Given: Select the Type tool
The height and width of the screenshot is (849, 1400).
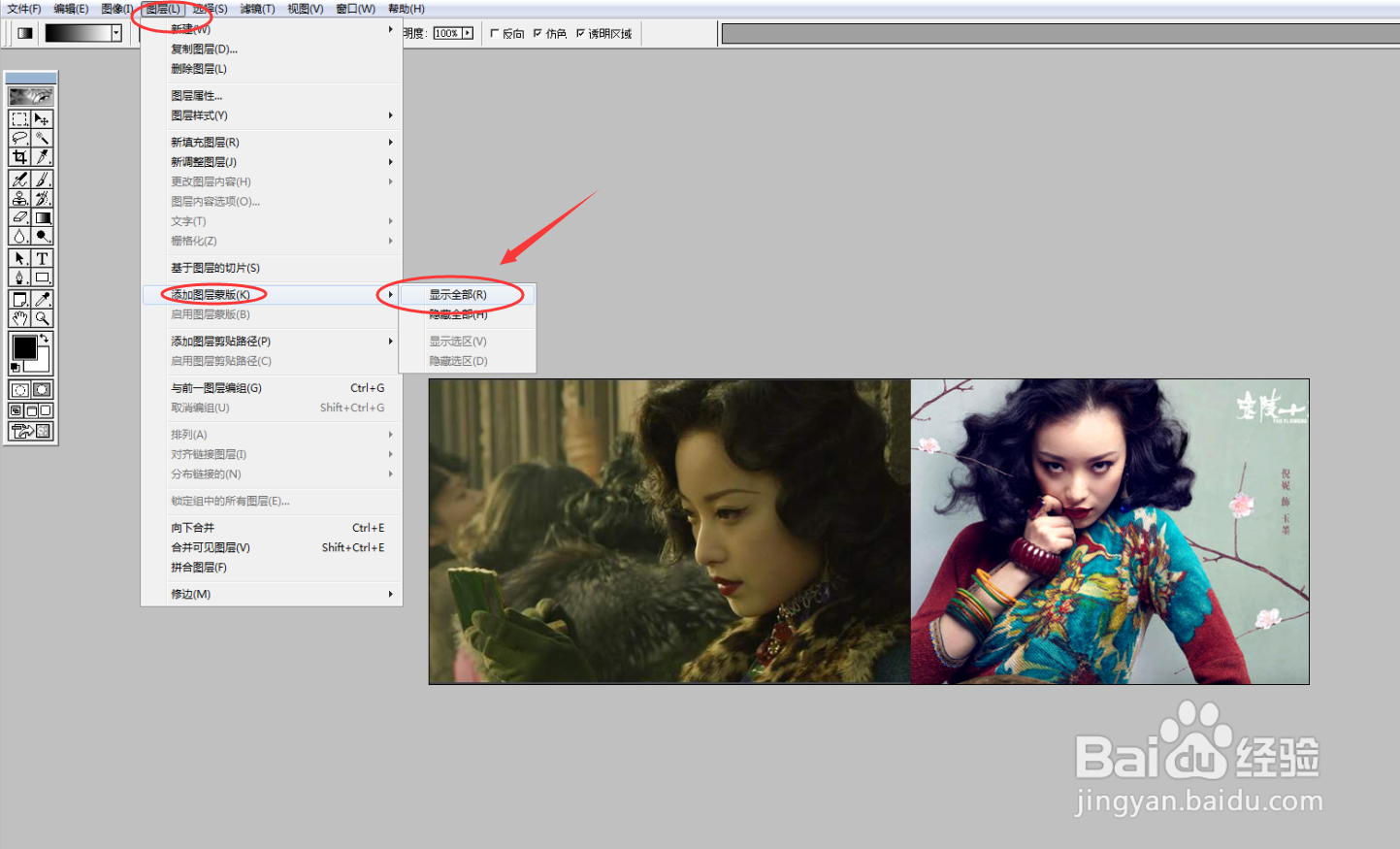Looking at the screenshot, I should 42,258.
